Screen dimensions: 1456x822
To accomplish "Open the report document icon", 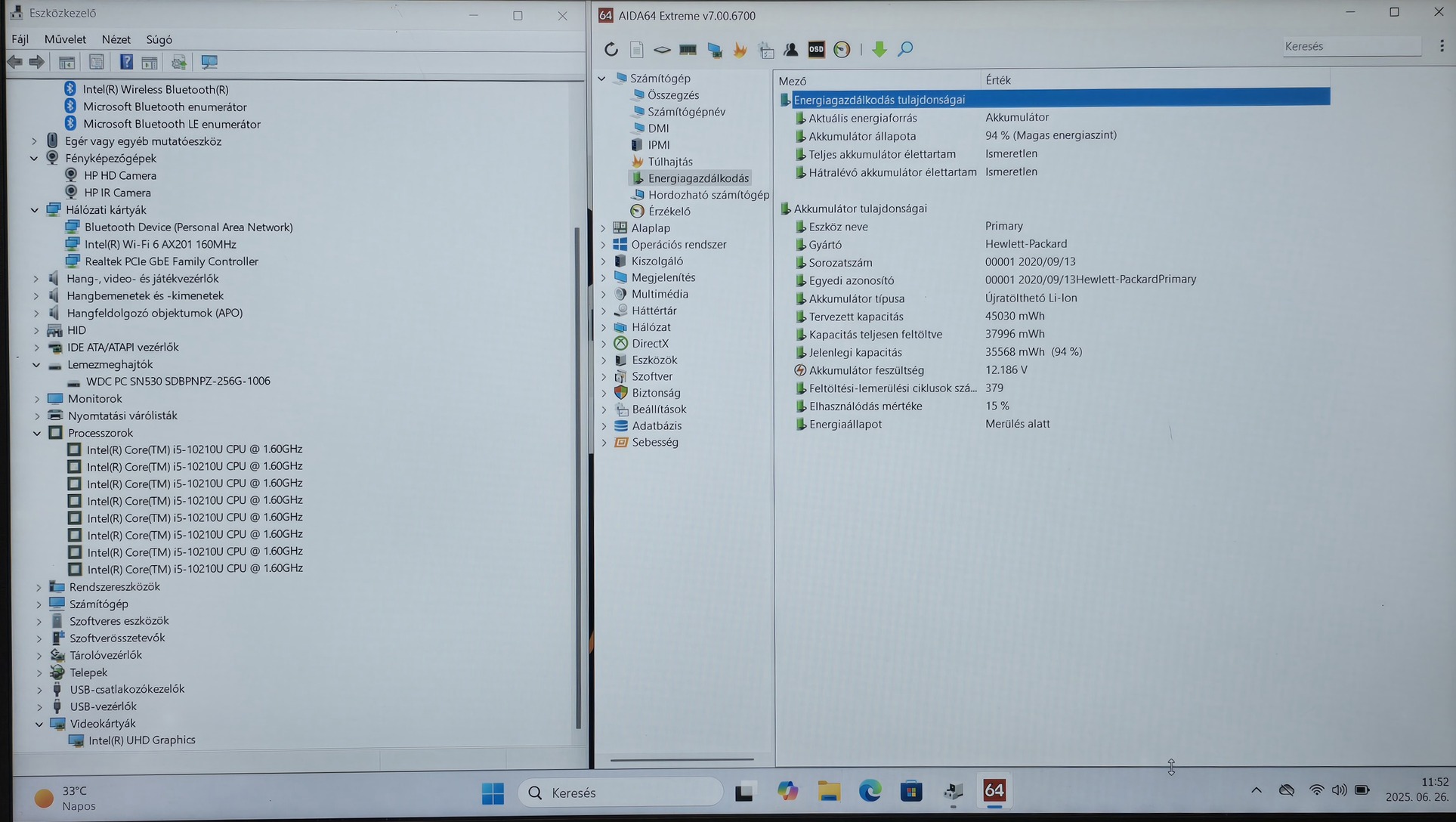I will [x=636, y=50].
